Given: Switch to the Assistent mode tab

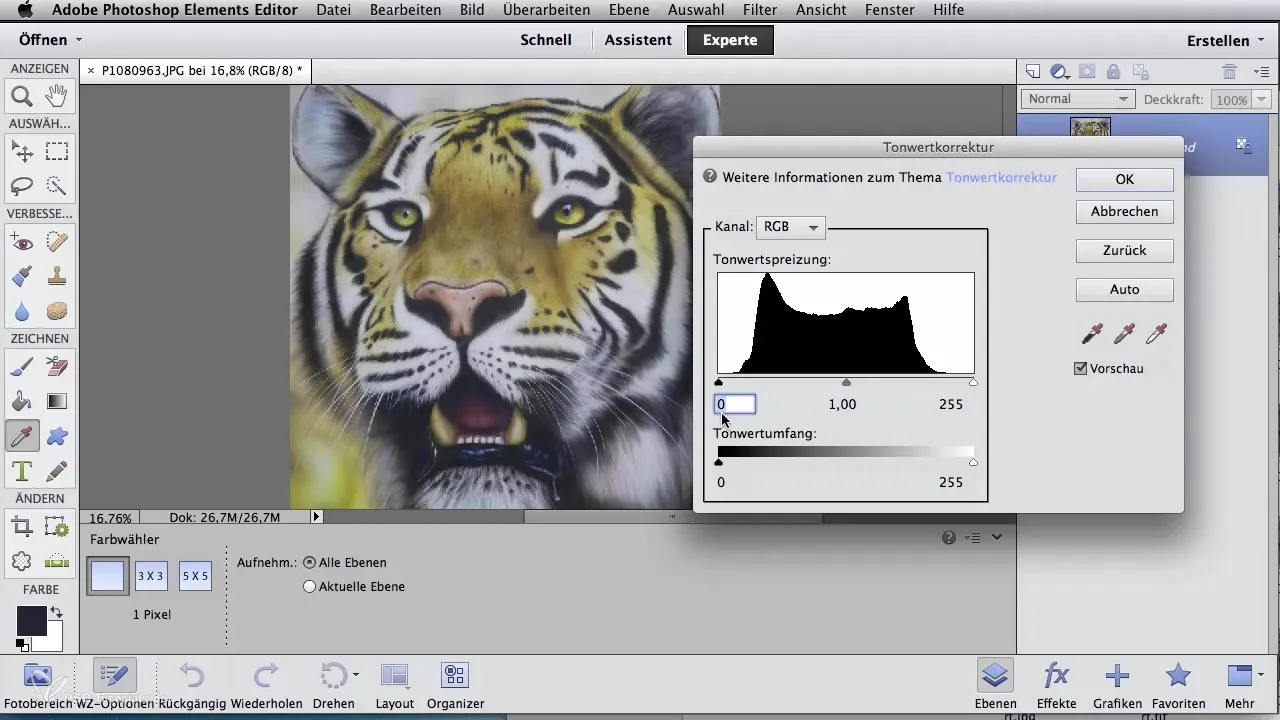Looking at the screenshot, I should point(638,40).
